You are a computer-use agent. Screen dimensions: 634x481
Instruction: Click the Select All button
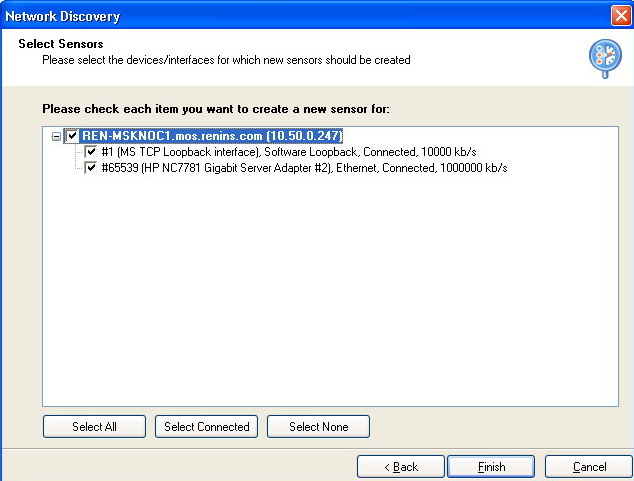(94, 426)
